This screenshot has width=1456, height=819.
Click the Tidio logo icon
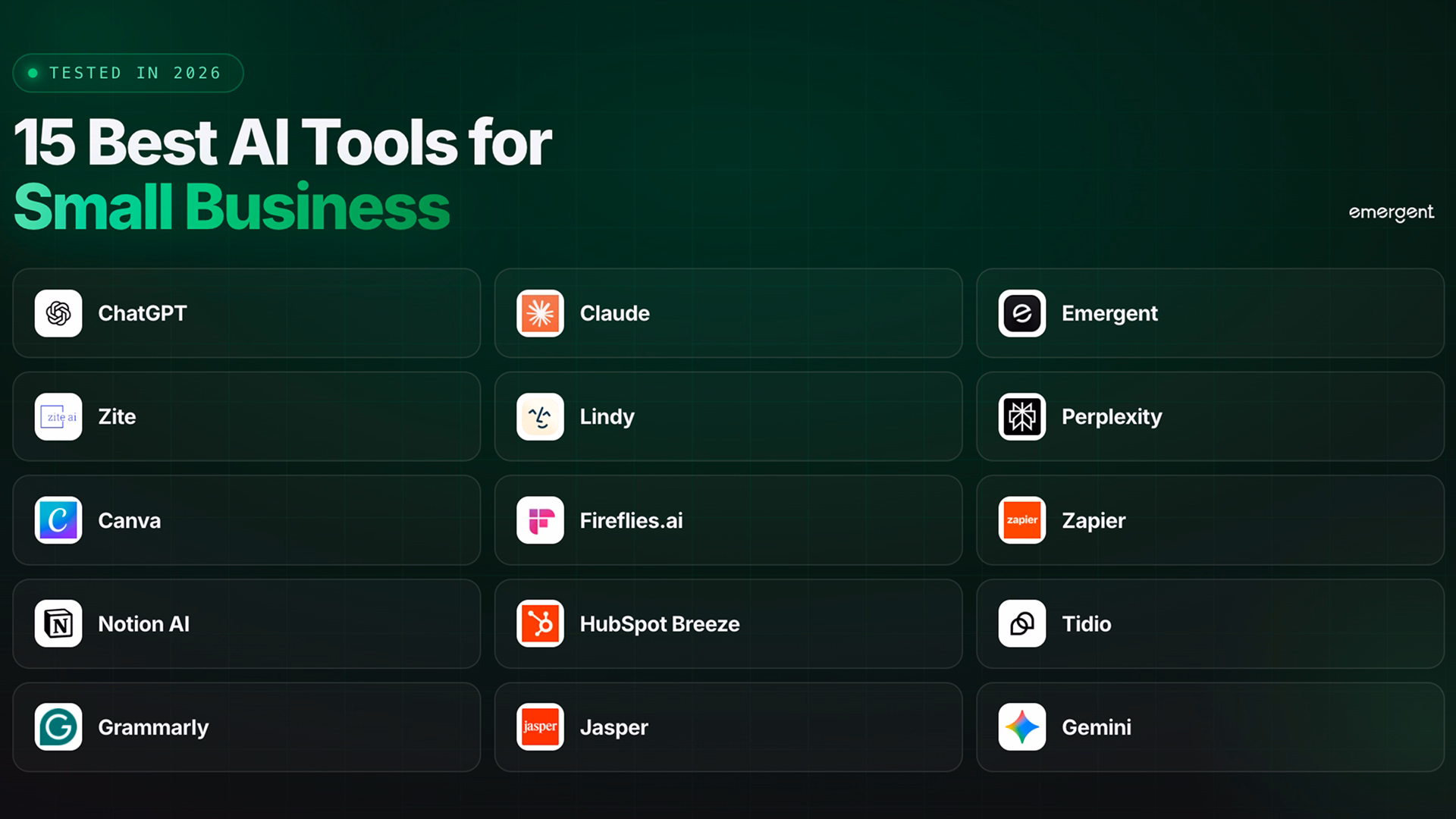click(x=1021, y=623)
